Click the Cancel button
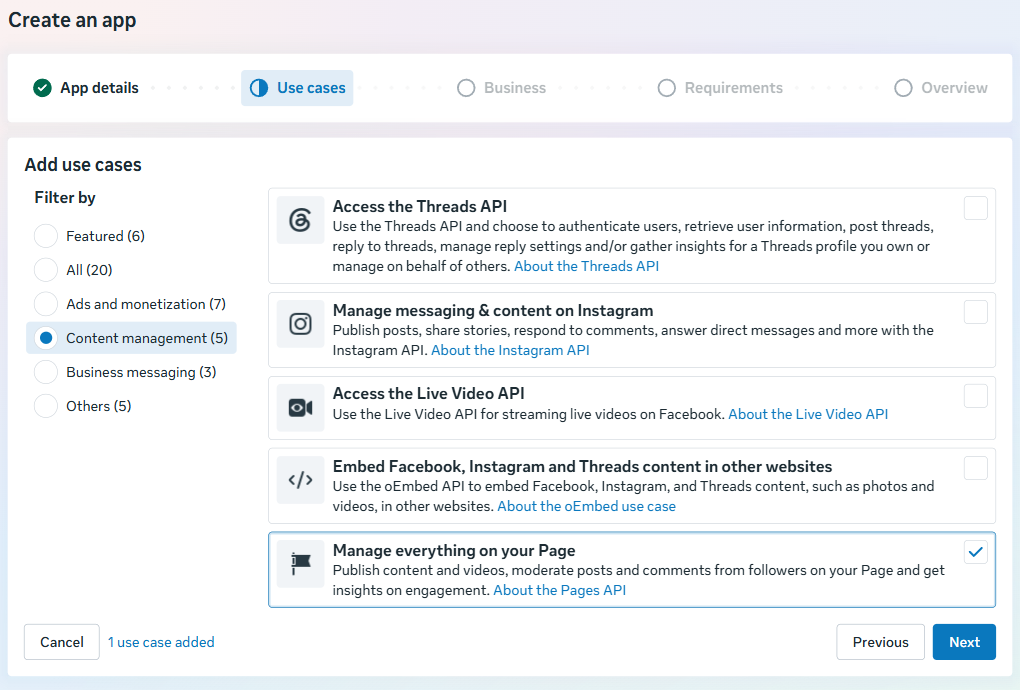1020x690 pixels. point(62,642)
